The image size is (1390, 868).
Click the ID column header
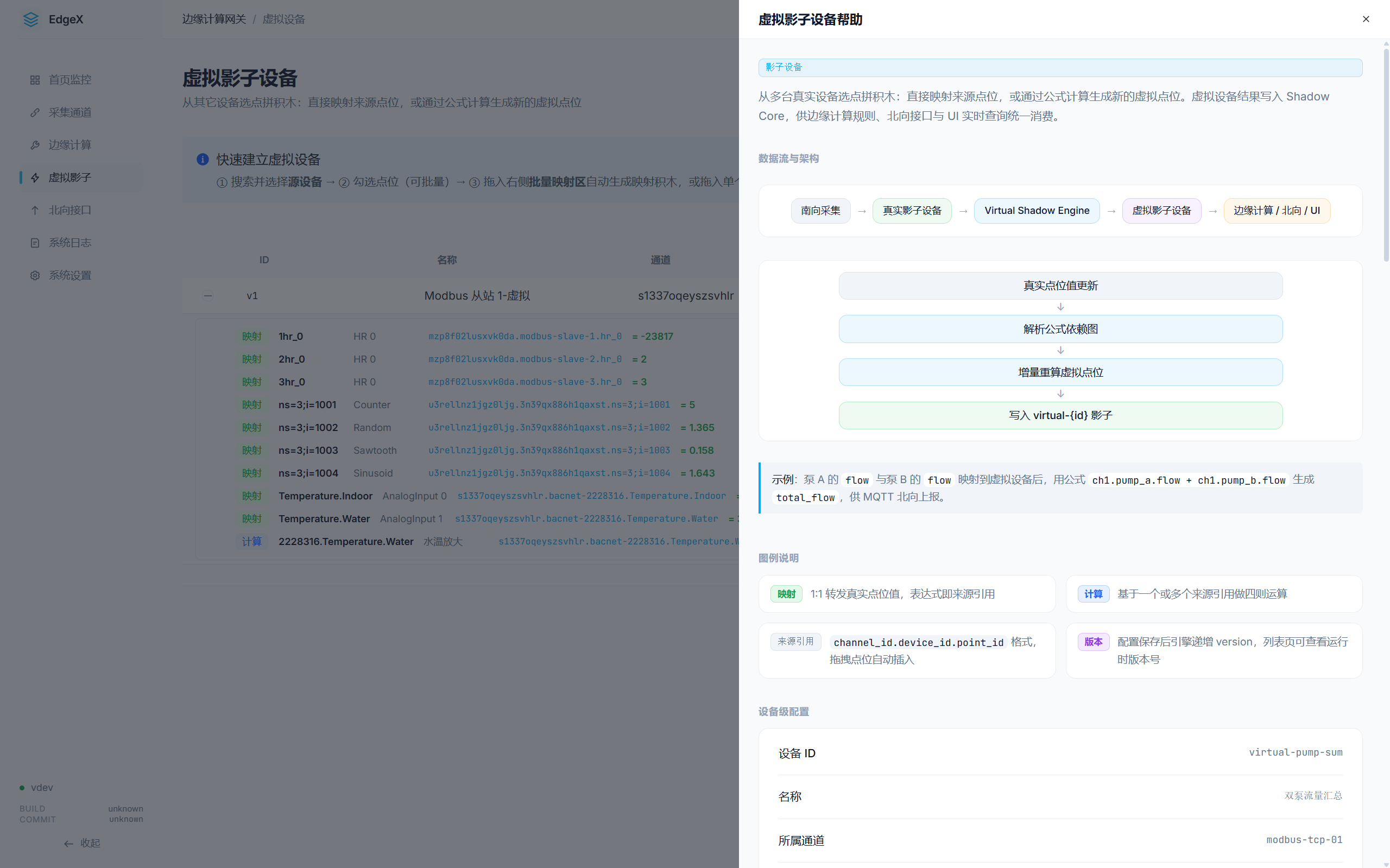click(263, 260)
